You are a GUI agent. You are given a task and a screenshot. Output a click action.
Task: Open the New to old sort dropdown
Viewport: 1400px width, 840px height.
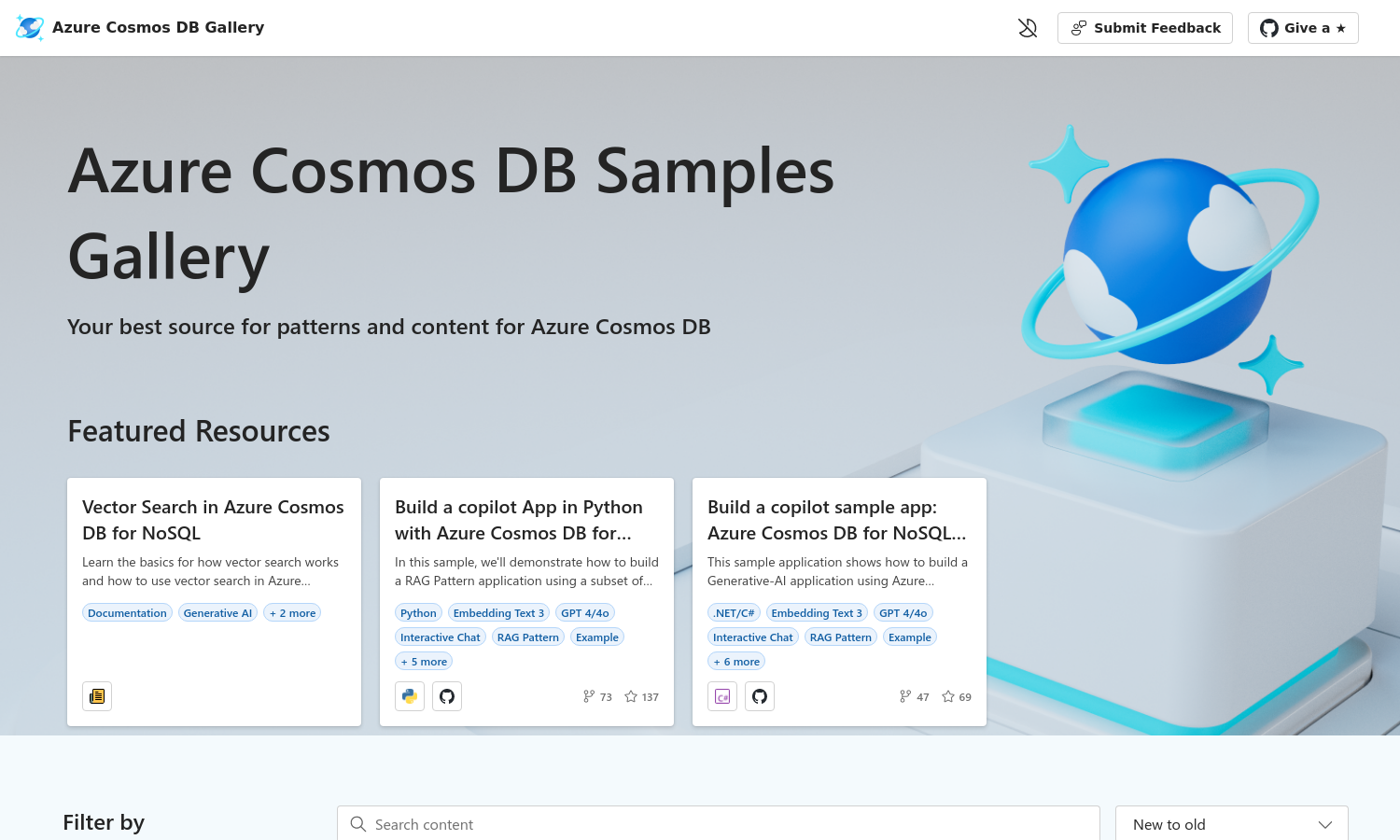click(1231, 824)
